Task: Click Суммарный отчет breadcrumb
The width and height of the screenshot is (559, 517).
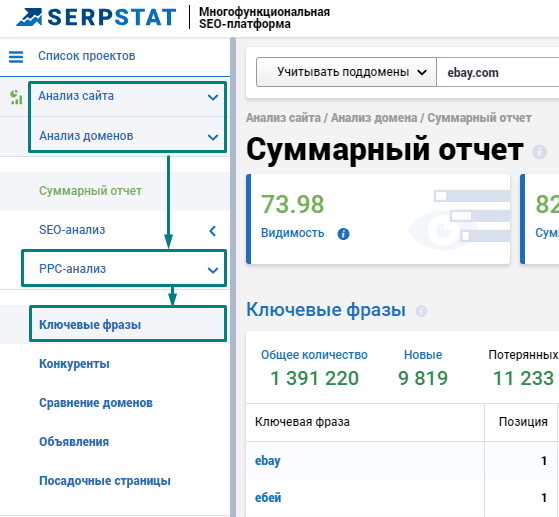Action: (479, 118)
